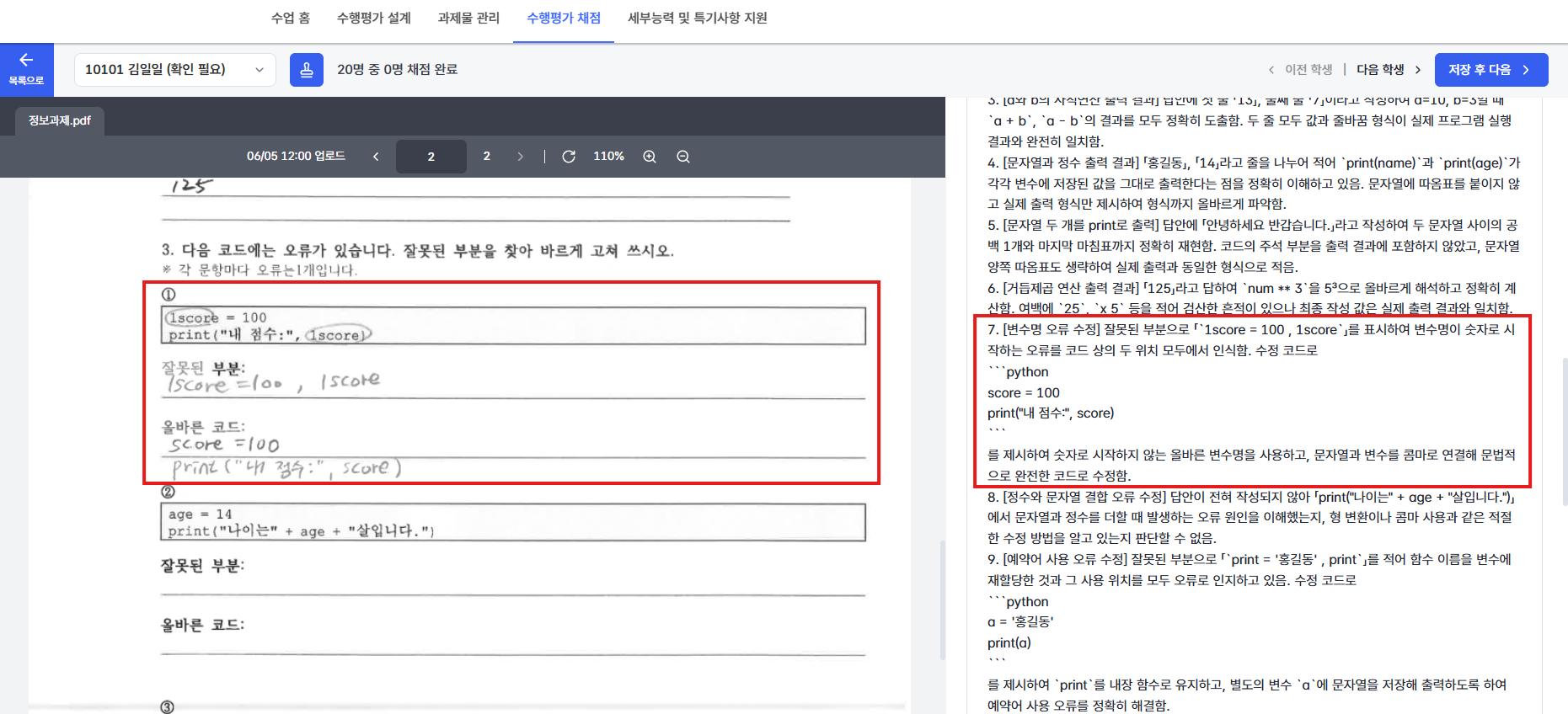Click the stamp icon button
Screen dimensions: 1568x714
coord(307,70)
